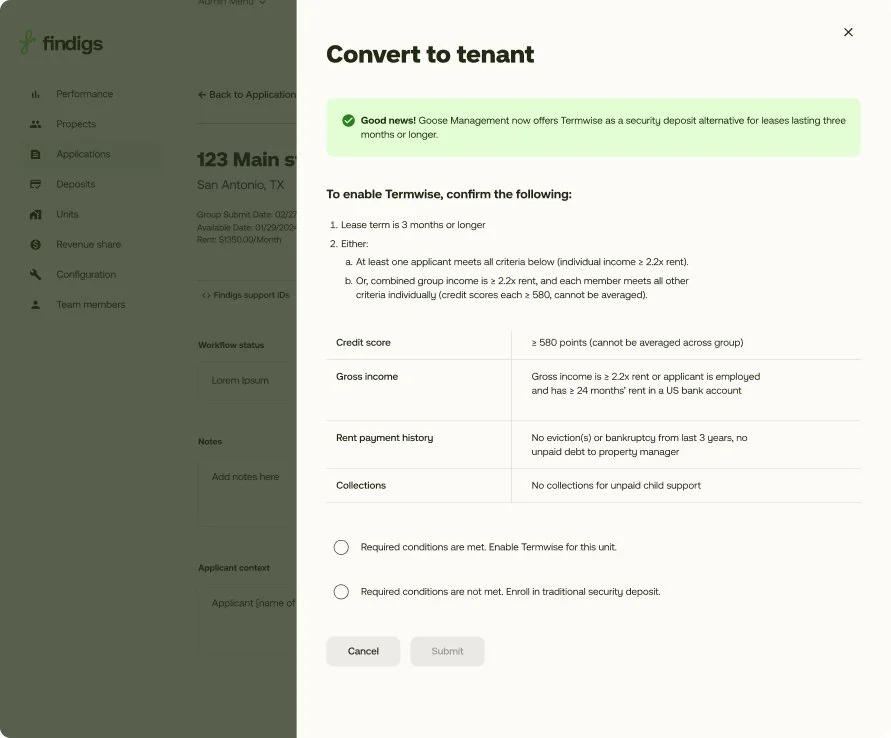Click the Applications document icon
Image resolution: width=891 pixels, height=738 pixels.
(x=36, y=154)
